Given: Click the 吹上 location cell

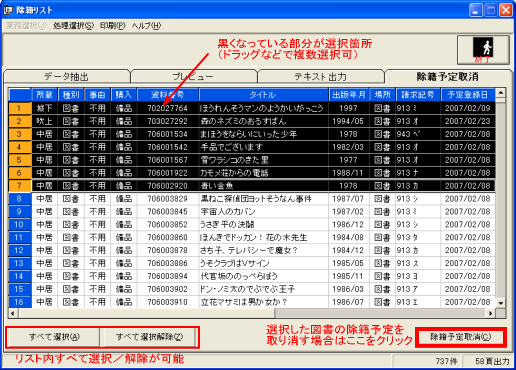Looking at the screenshot, I should 45,121.
